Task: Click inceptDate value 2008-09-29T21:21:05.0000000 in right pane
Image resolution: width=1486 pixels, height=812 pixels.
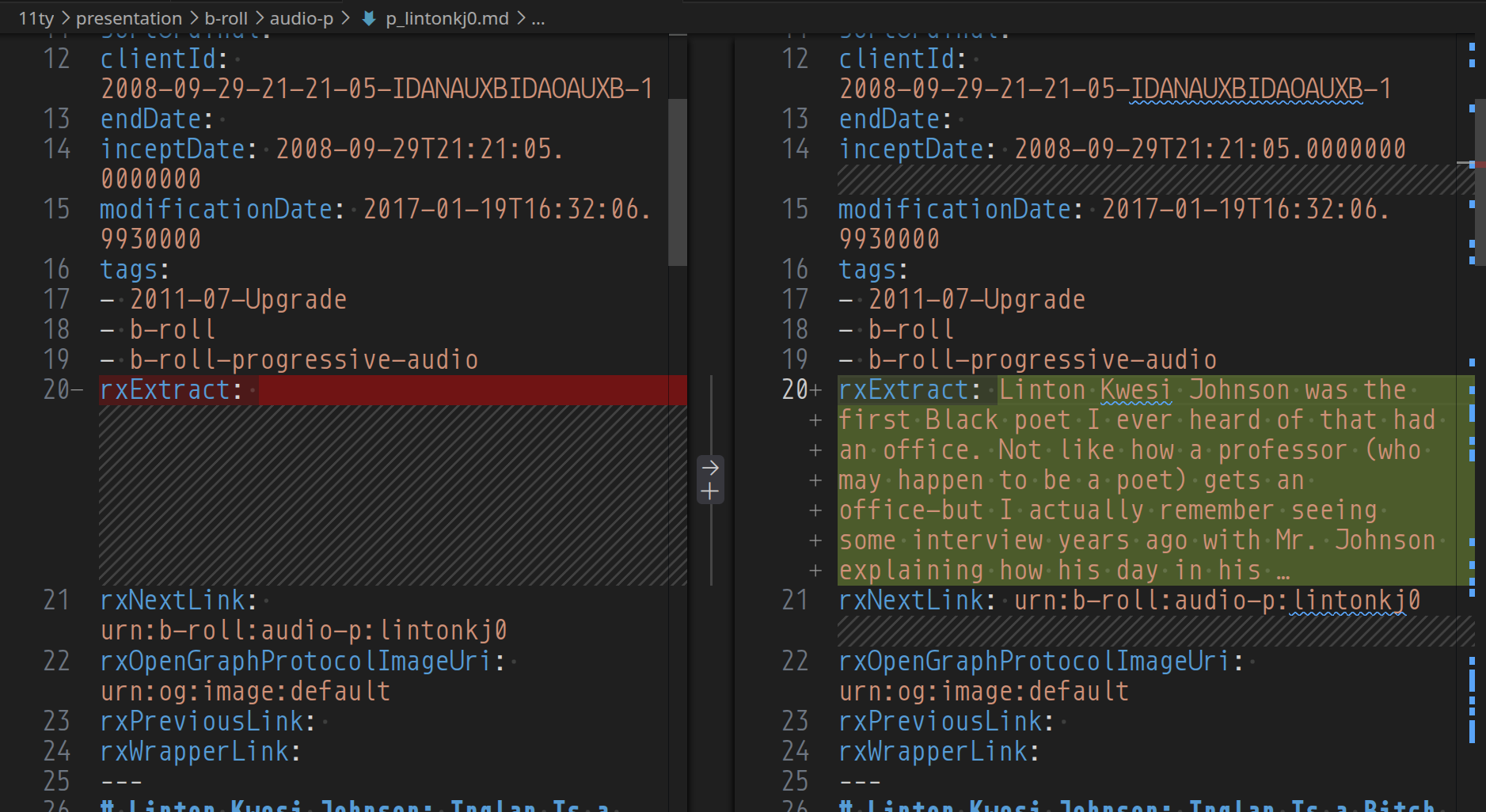Action: pyautogui.click(x=1210, y=149)
